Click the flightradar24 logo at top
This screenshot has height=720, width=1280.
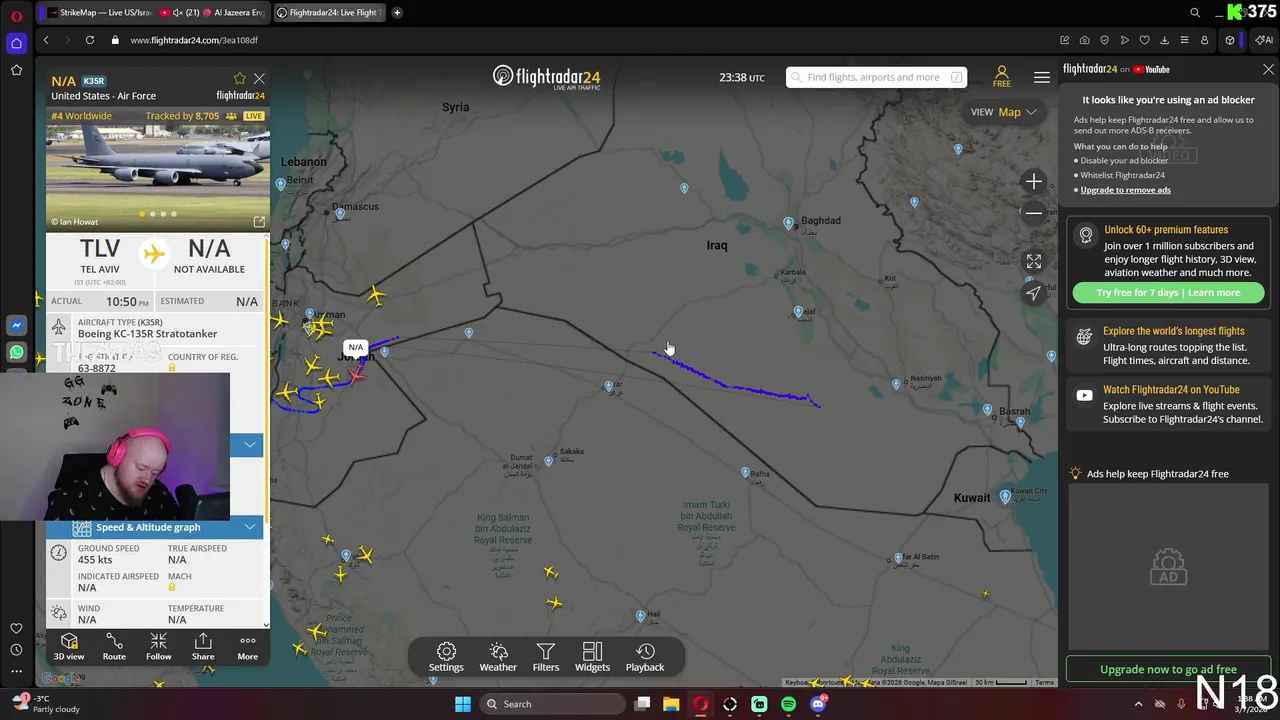pyautogui.click(x=546, y=77)
